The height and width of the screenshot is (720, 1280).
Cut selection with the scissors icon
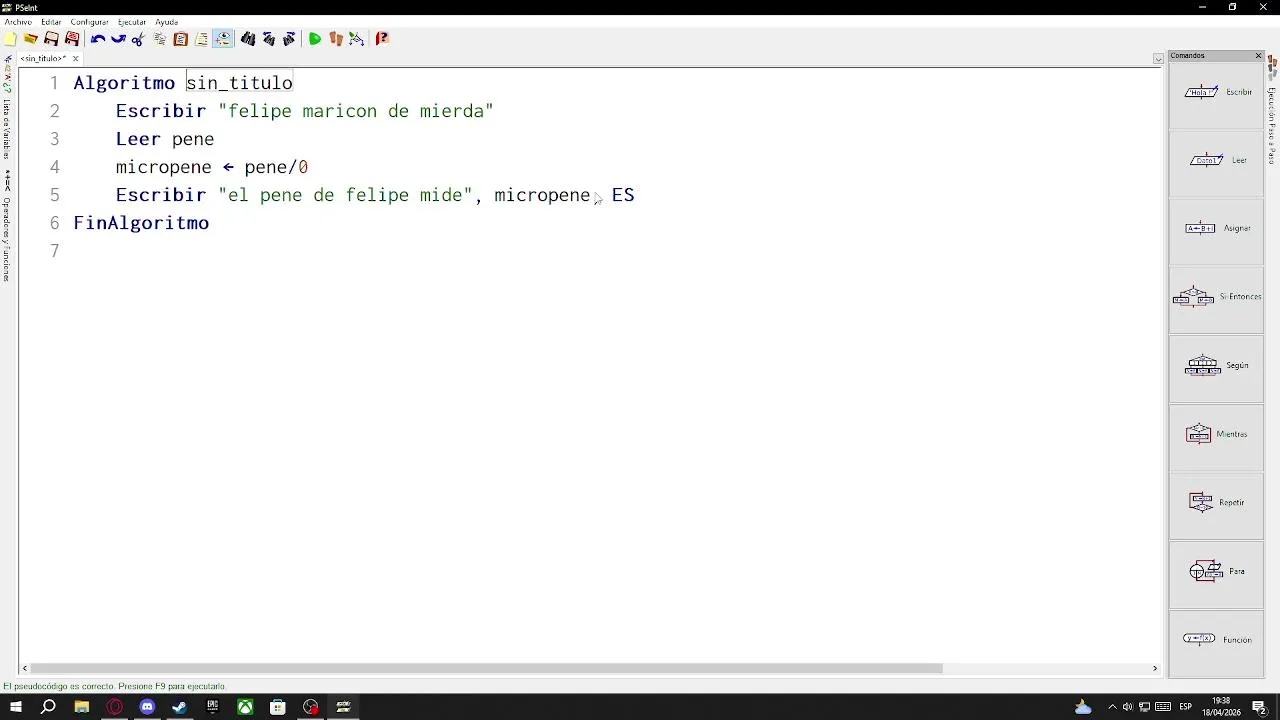click(138, 39)
